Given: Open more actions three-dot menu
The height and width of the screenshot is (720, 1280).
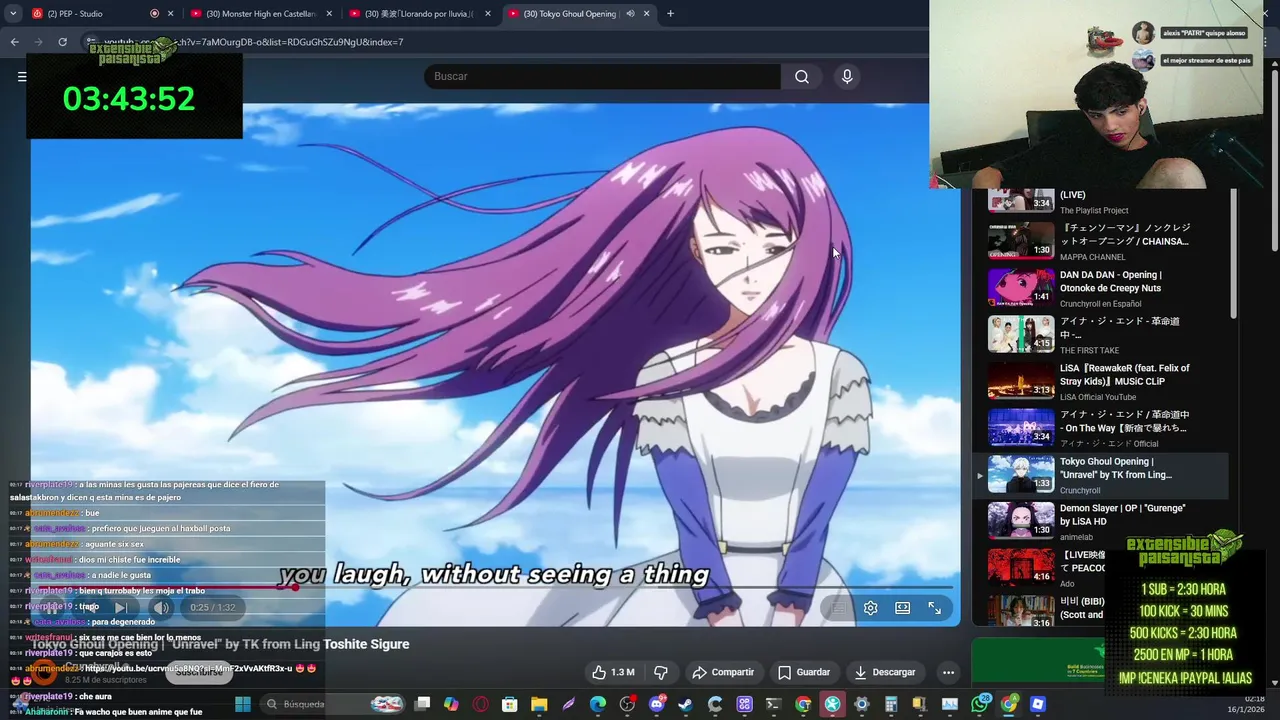Looking at the screenshot, I should click(948, 672).
